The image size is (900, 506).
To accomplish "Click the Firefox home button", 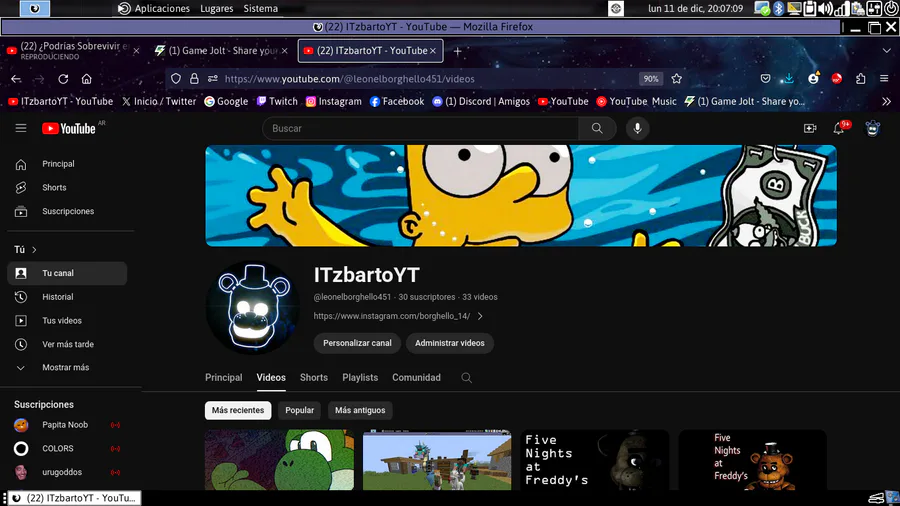I will click(86, 79).
